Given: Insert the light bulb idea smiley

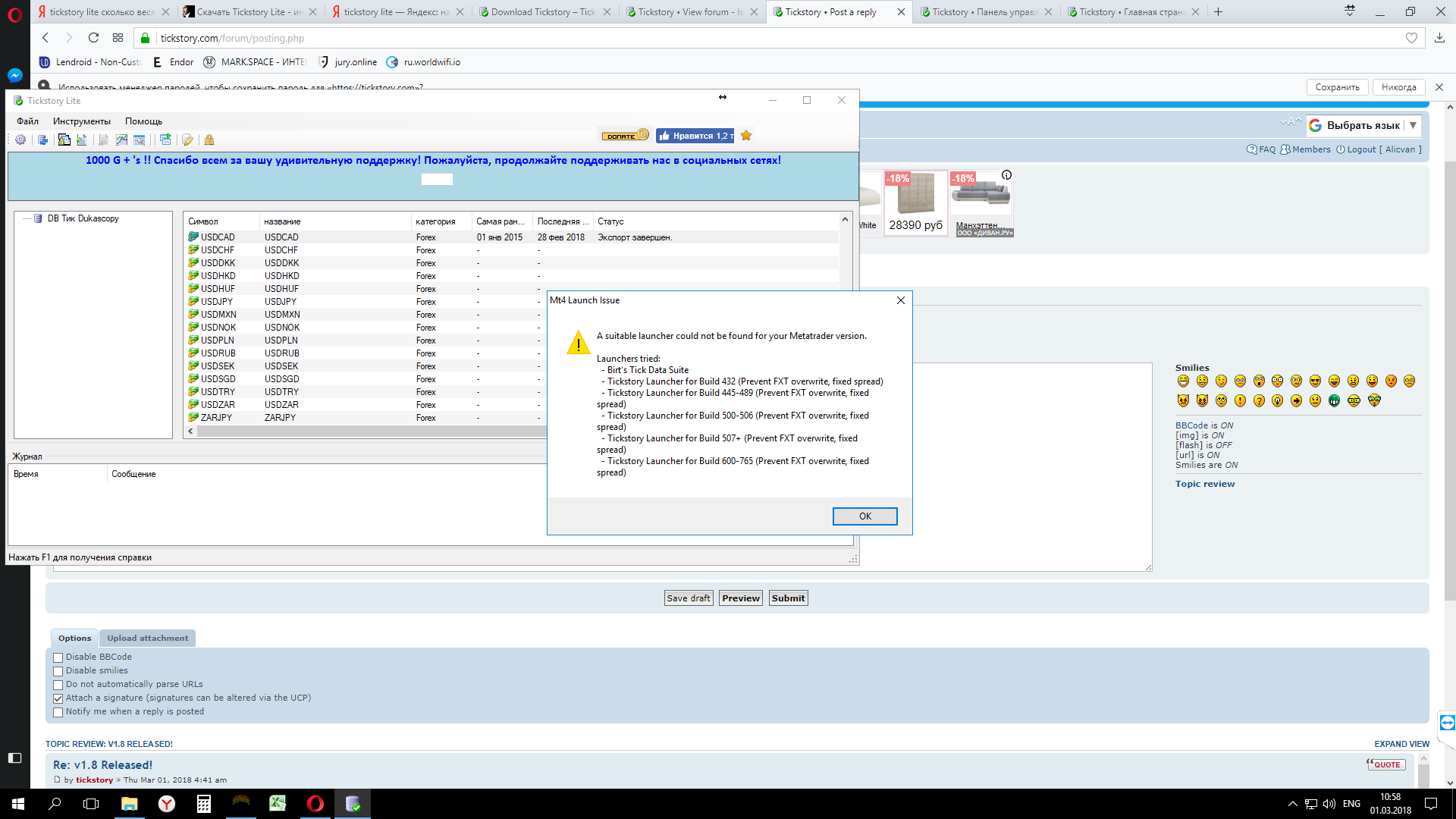Looking at the screenshot, I should [x=1278, y=400].
